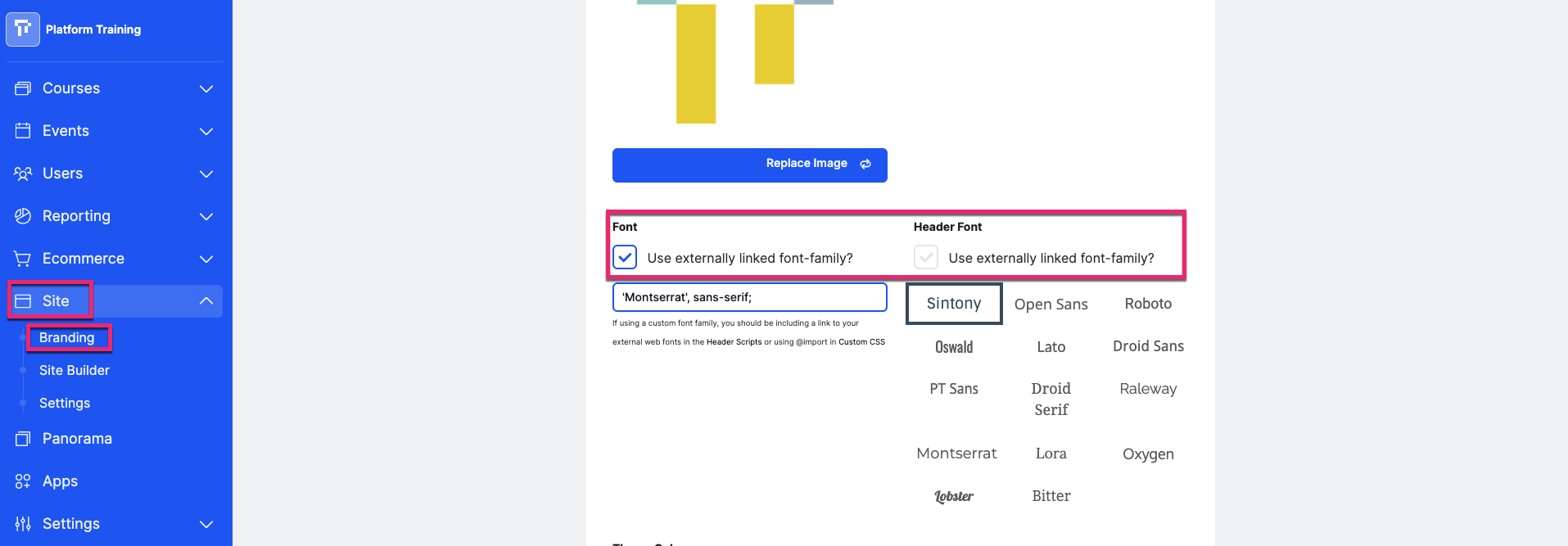
Task: Select the Lobster header font
Action: 954,496
